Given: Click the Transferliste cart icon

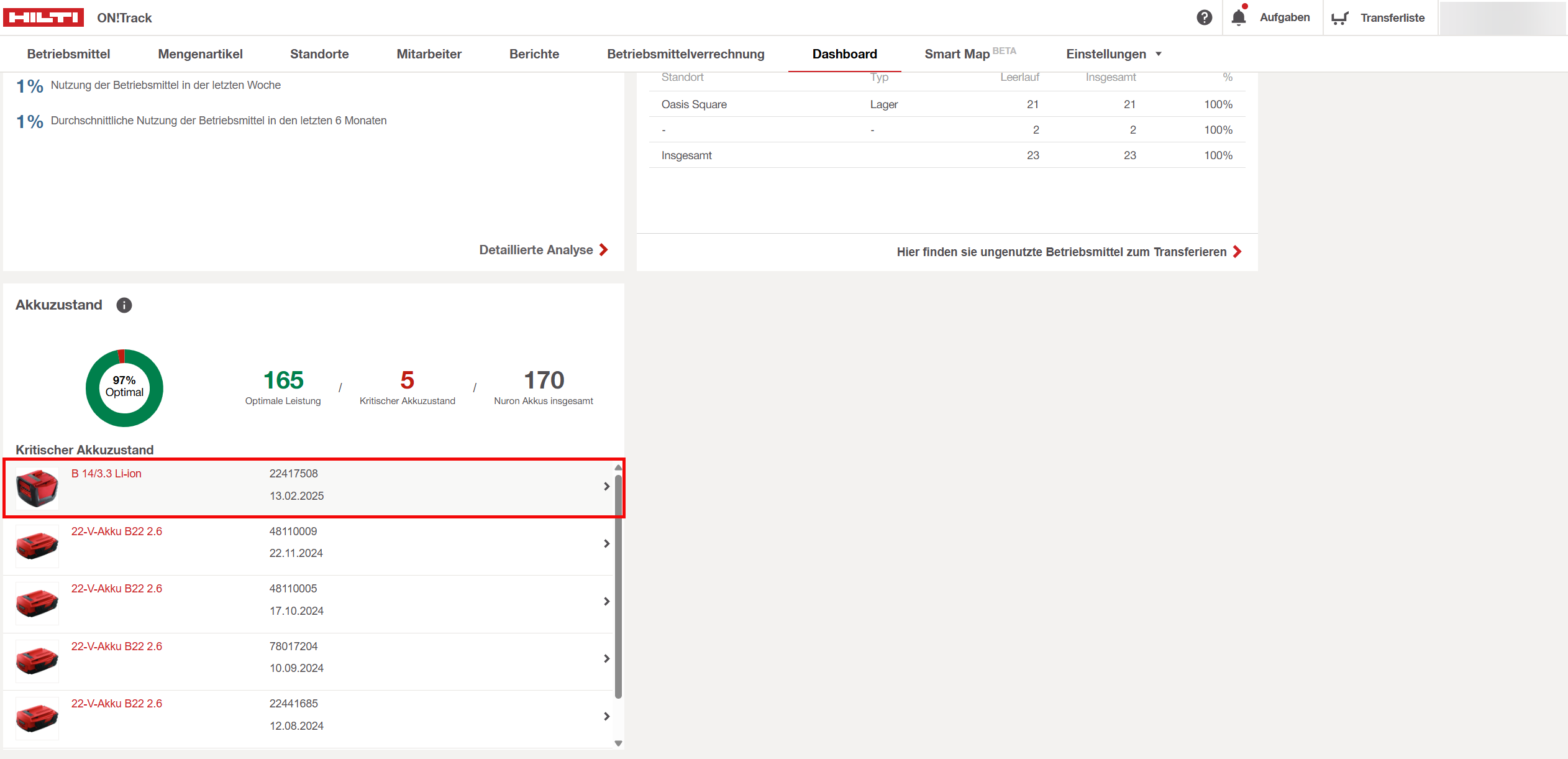Looking at the screenshot, I should coord(1339,18).
